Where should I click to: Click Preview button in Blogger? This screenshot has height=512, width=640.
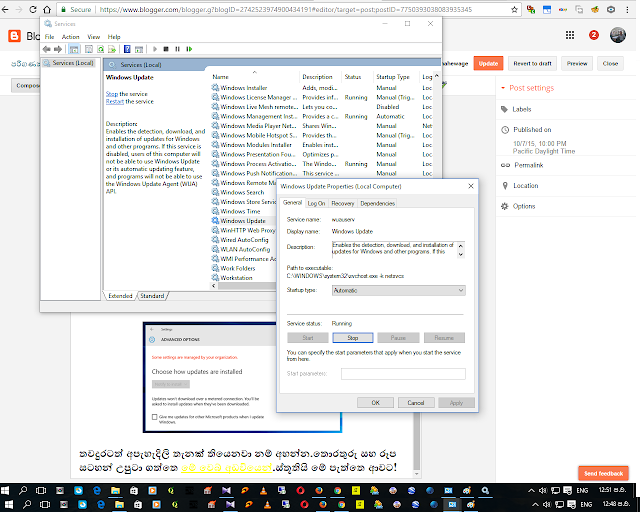pos(577,63)
